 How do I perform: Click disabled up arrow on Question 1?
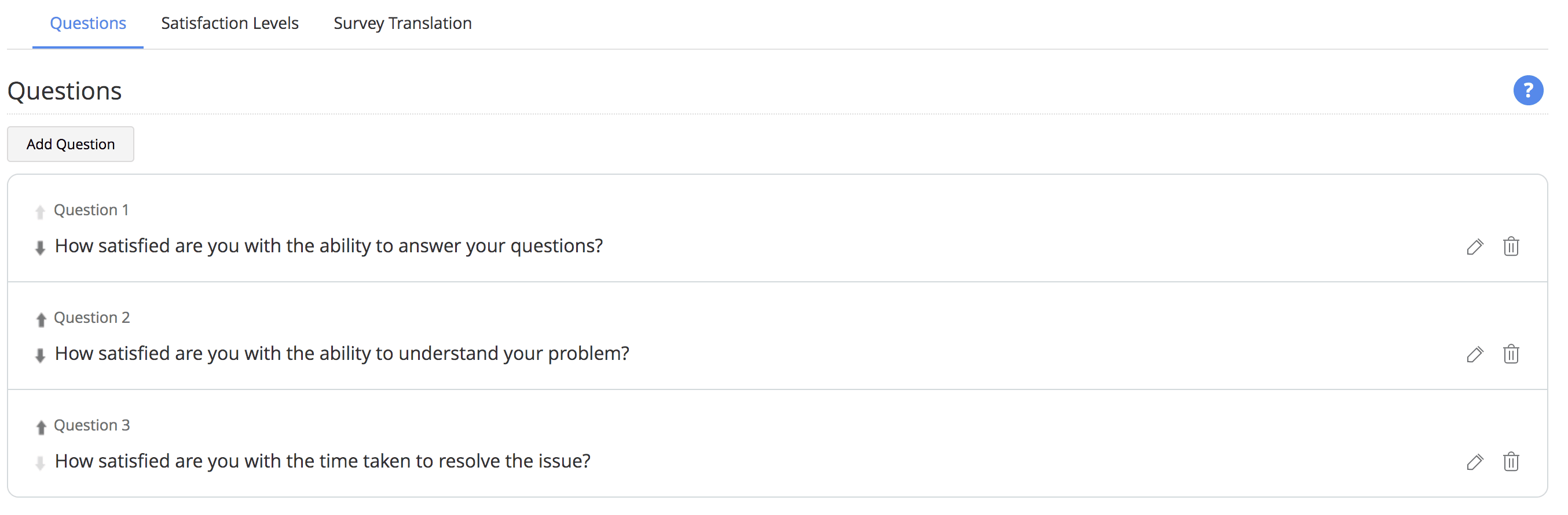(40, 212)
